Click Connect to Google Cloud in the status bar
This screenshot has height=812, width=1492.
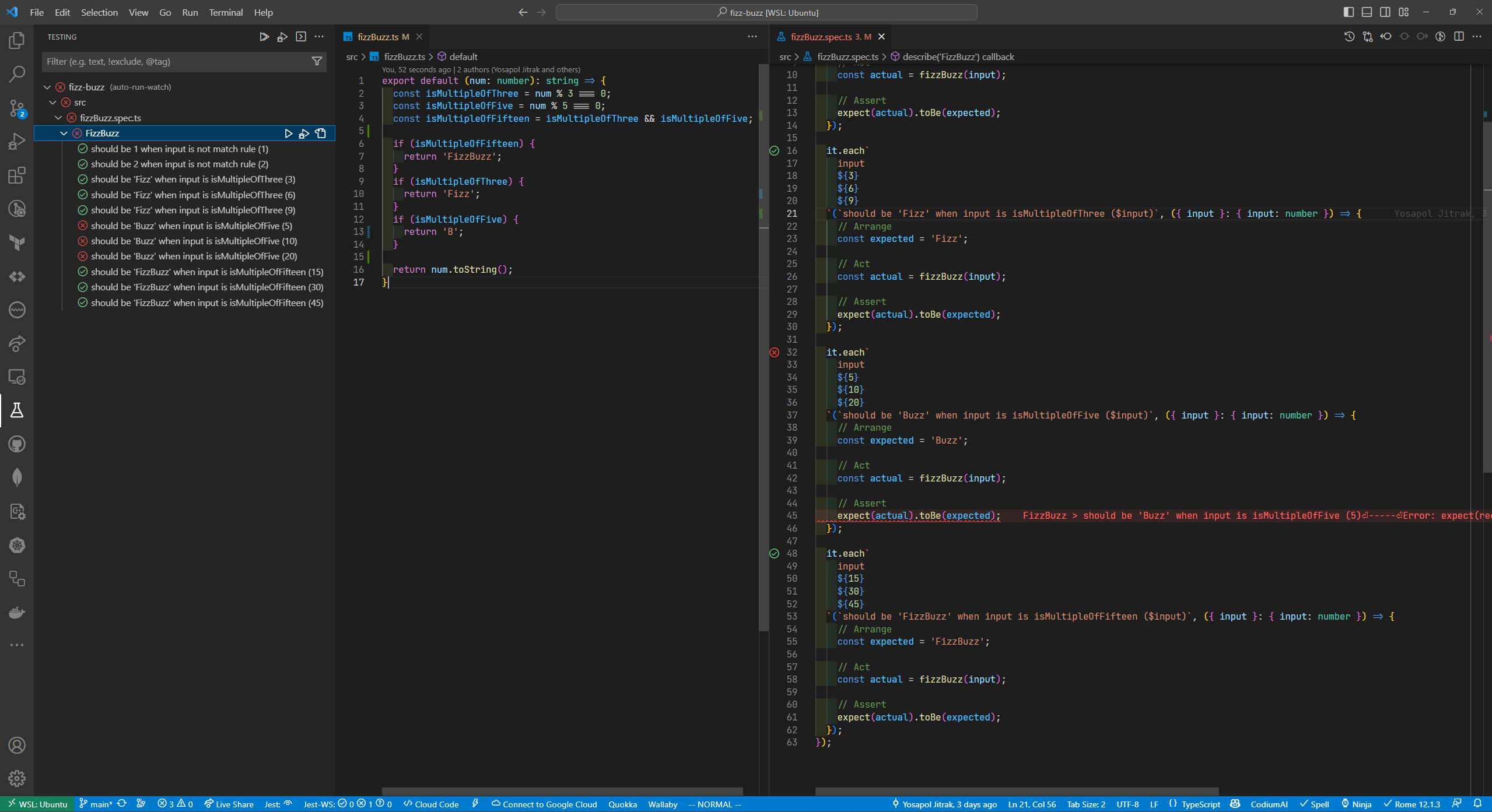coord(543,804)
